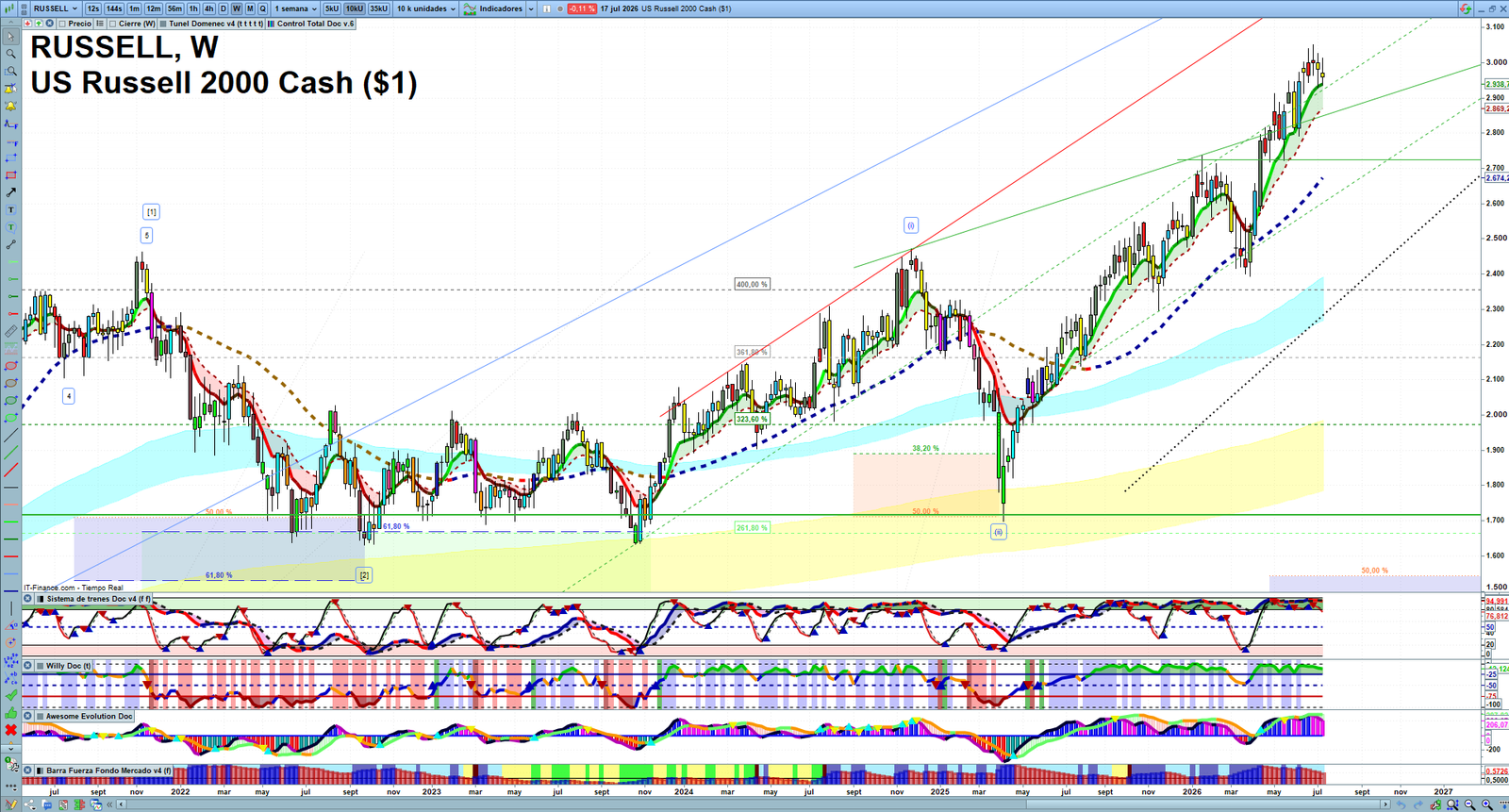Image resolution: width=1509 pixels, height=812 pixels.
Task: Close the Willy Doc indicator panel
Action: click(27, 666)
